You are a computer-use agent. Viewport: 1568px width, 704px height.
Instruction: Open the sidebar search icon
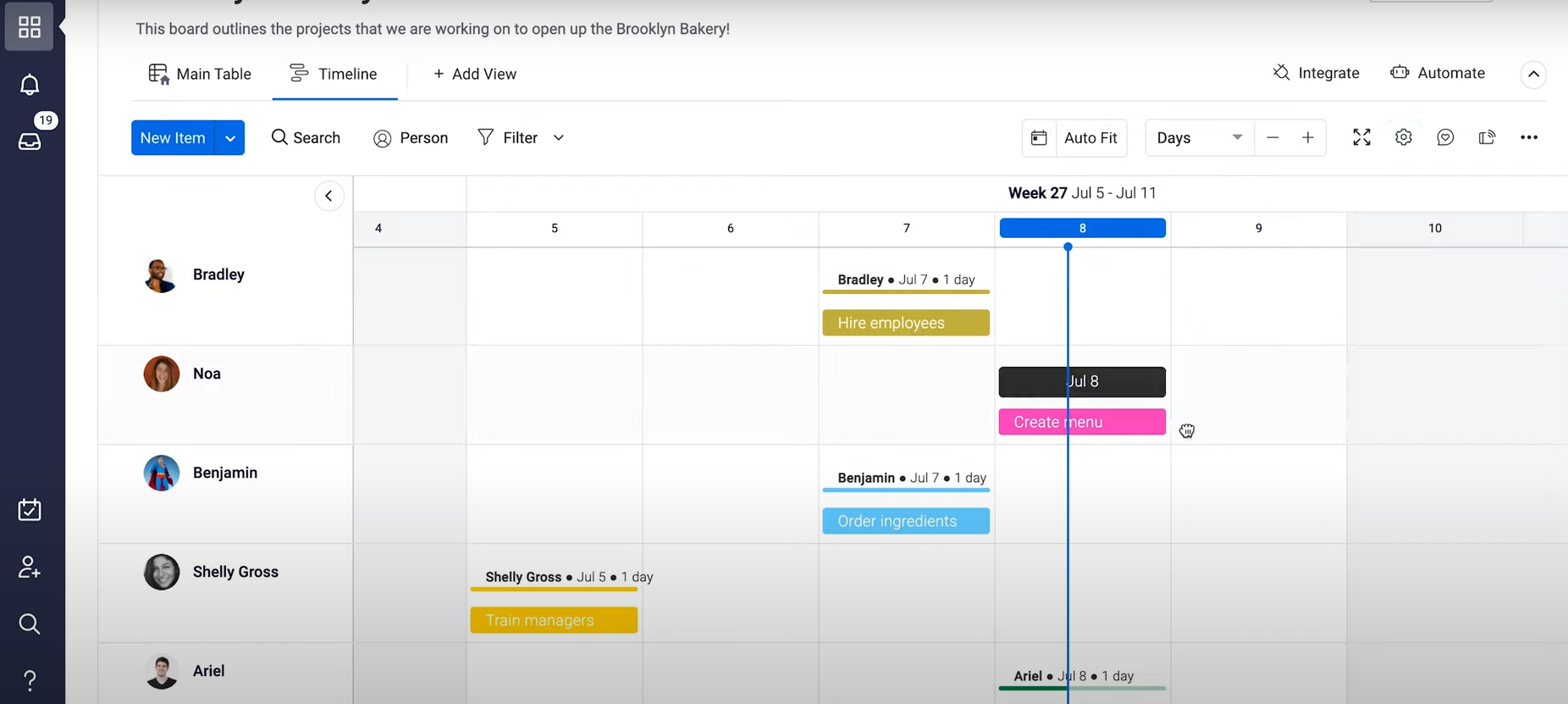pos(30,624)
